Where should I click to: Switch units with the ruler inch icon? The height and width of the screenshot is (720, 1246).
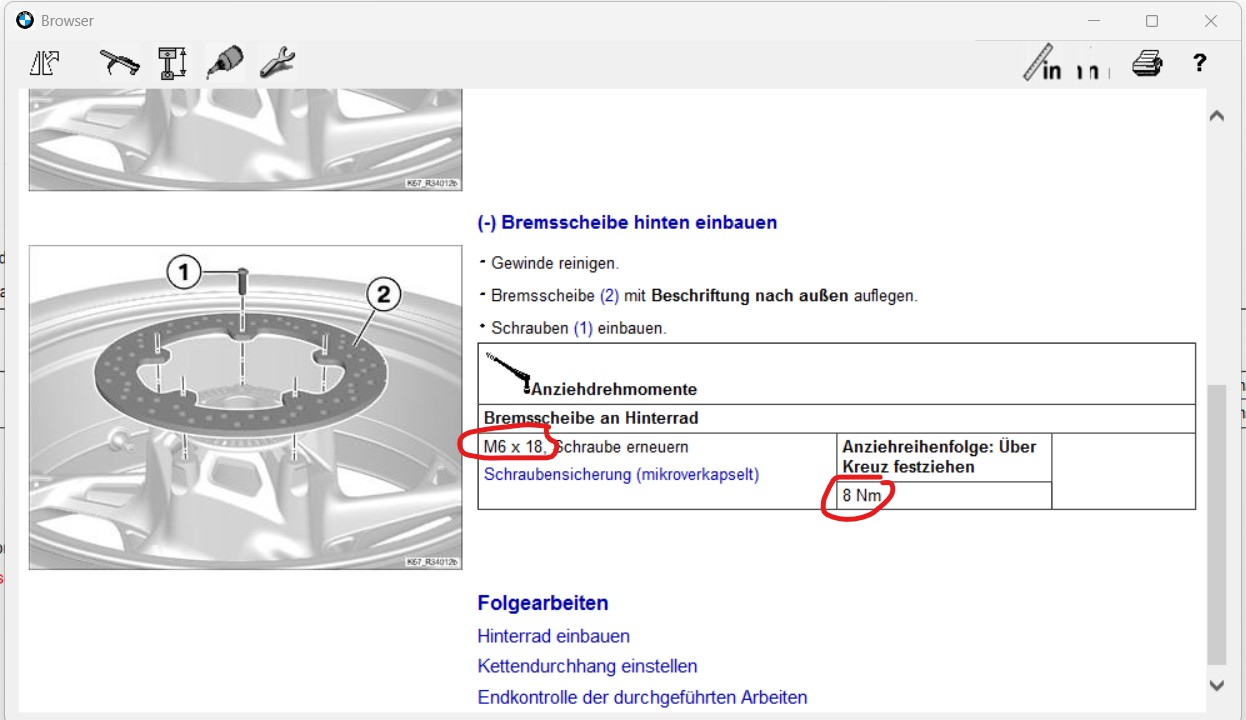coord(1043,63)
